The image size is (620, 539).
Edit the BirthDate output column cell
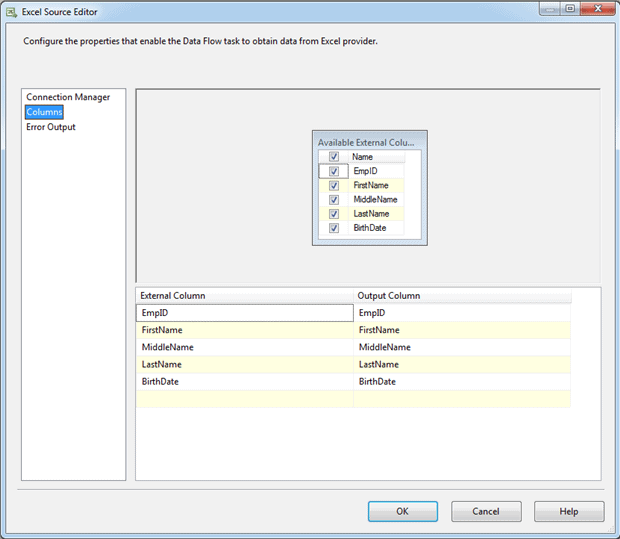[x=462, y=382]
